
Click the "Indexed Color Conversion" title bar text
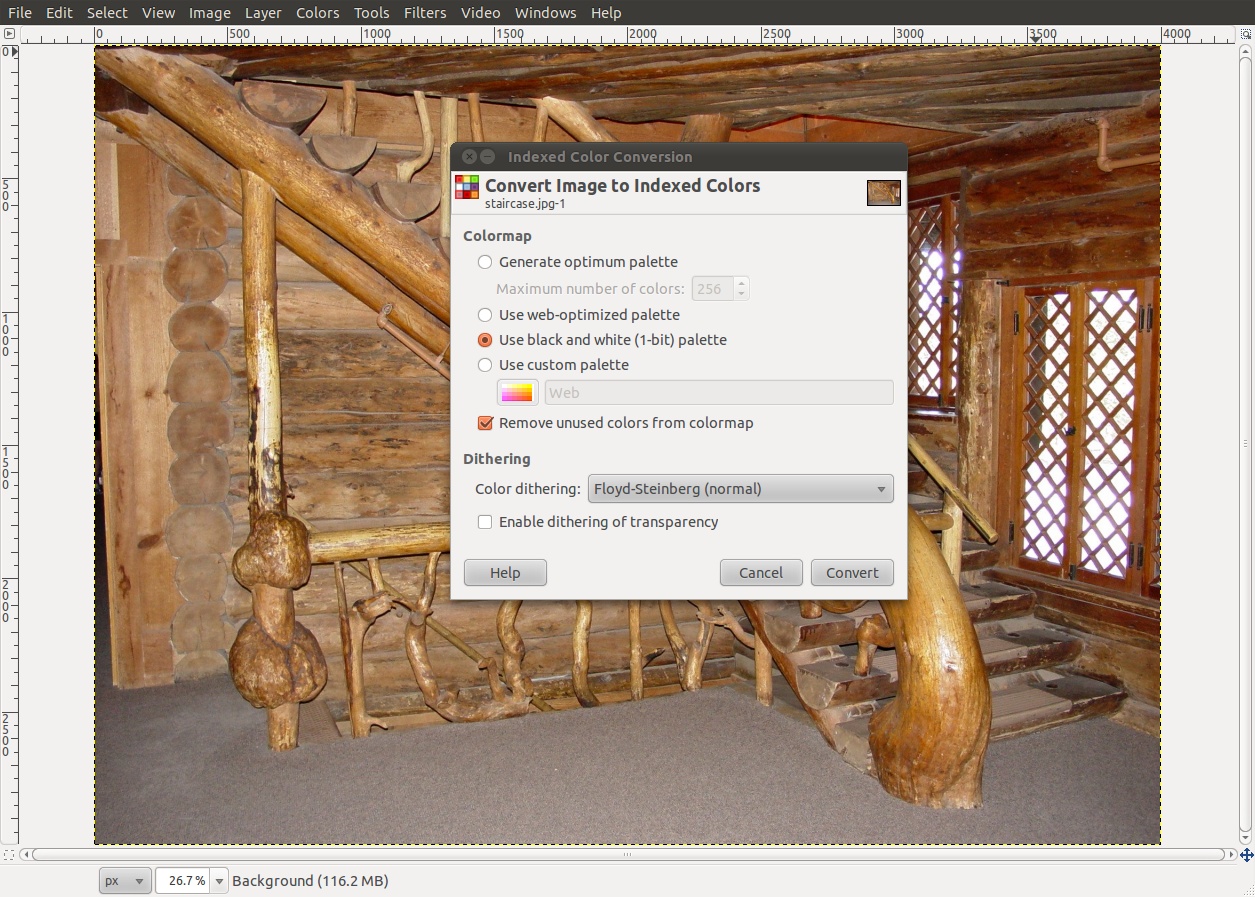(x=600, y=157)
